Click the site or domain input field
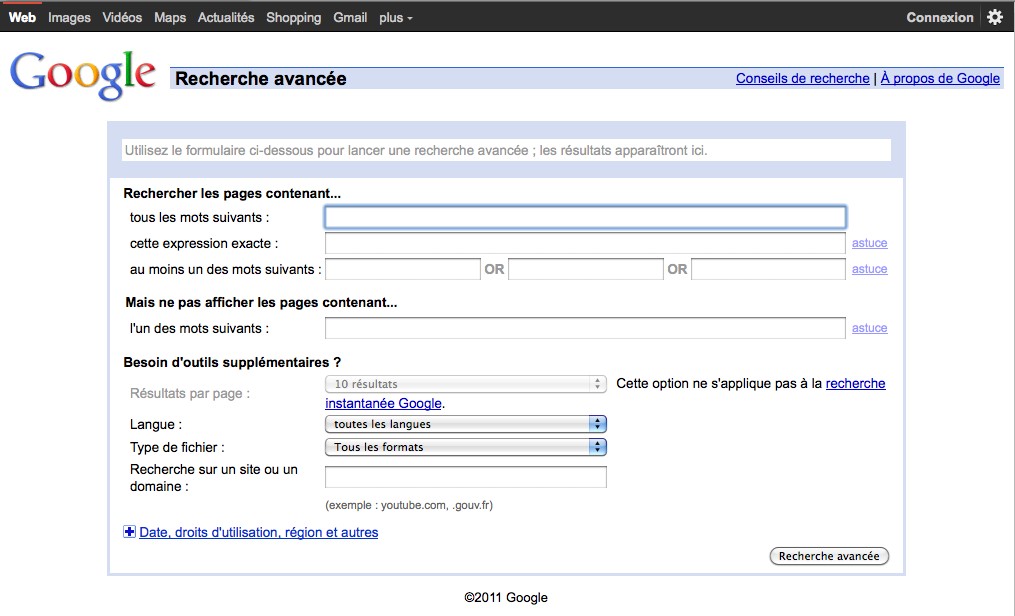The image size is (1015, 616). click(x=466, y=477)
